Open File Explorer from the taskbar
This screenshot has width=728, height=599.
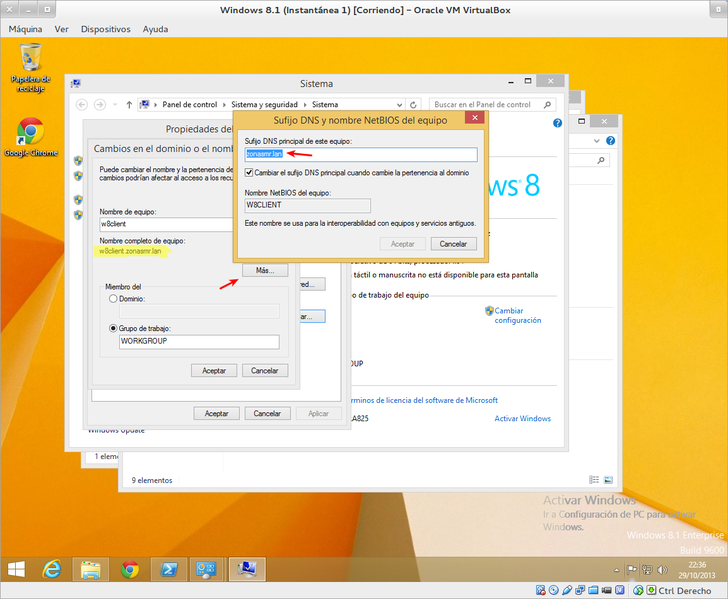pos(91,569)
